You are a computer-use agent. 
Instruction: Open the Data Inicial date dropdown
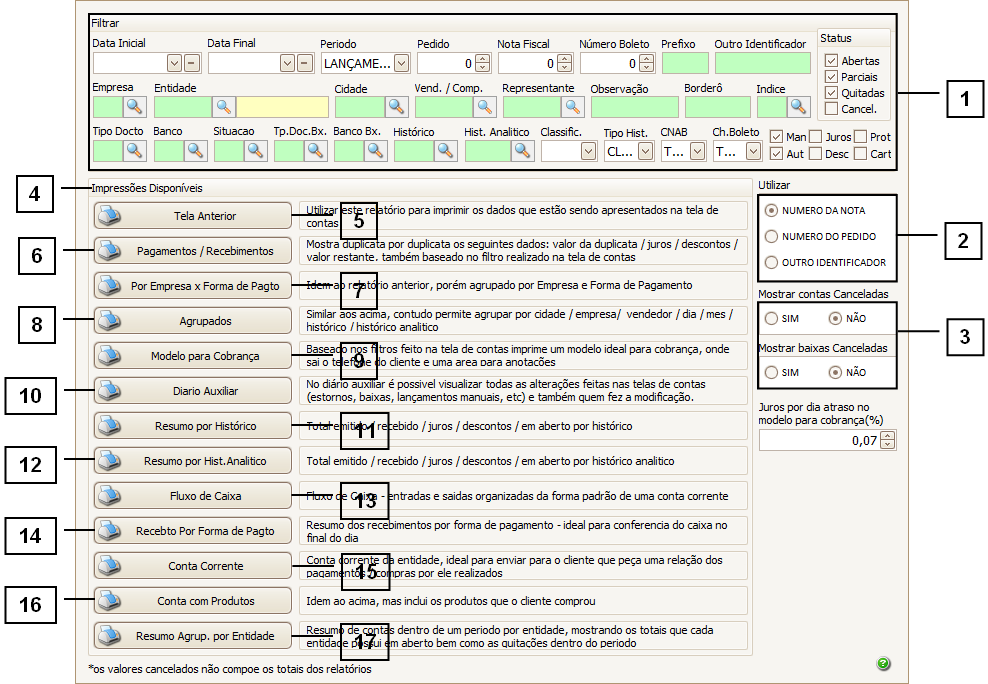pyautogui.click(x=174, y=63)
